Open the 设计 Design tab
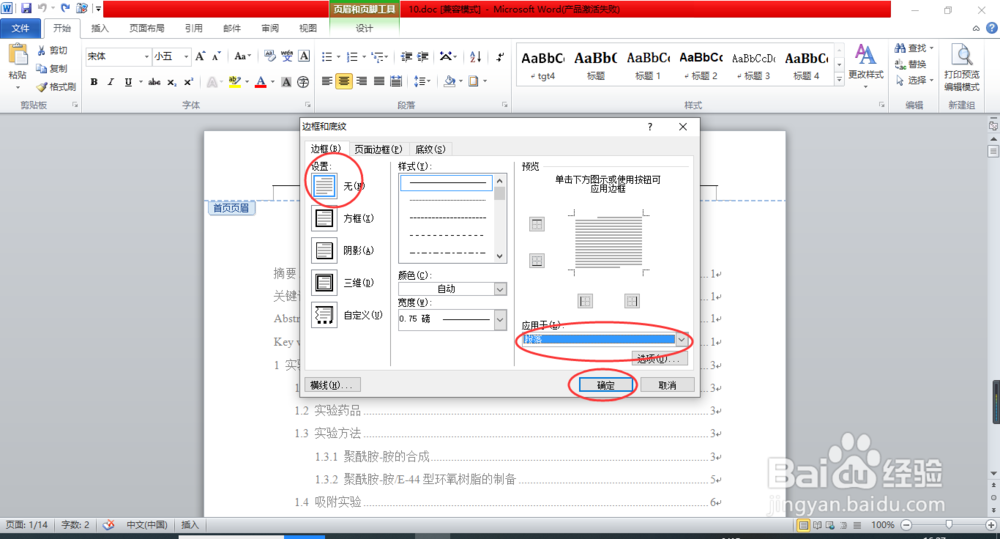 tap(365, 28)
